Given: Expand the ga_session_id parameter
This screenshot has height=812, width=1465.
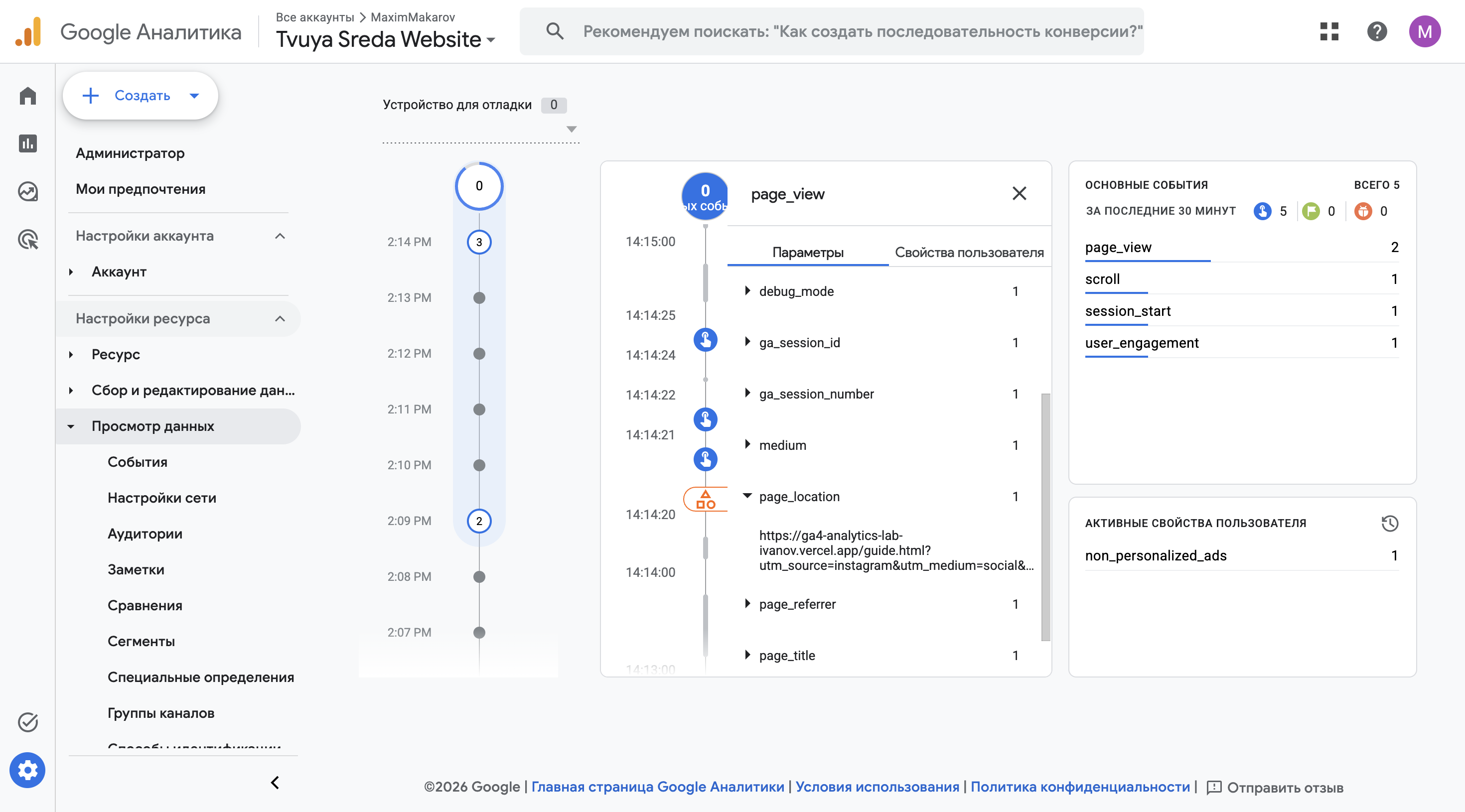Looking at the screenshot, I should tap(747, 342).
